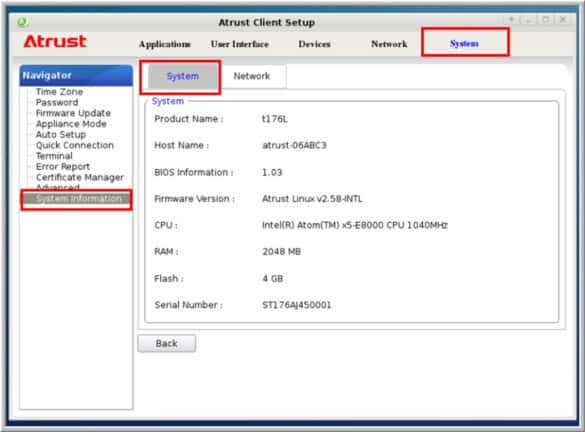Click the green window icon in title bar

point(22,22)
